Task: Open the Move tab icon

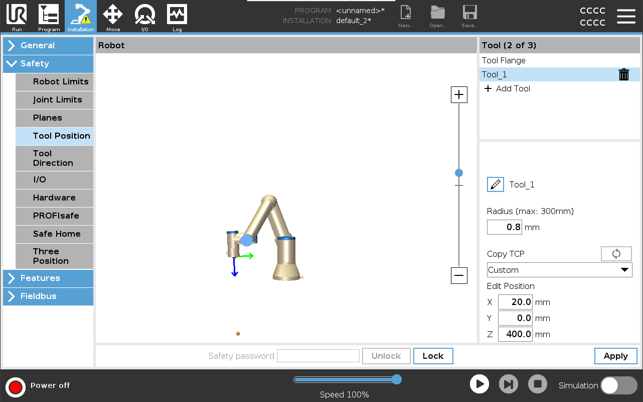Action: tap(113, 16)
